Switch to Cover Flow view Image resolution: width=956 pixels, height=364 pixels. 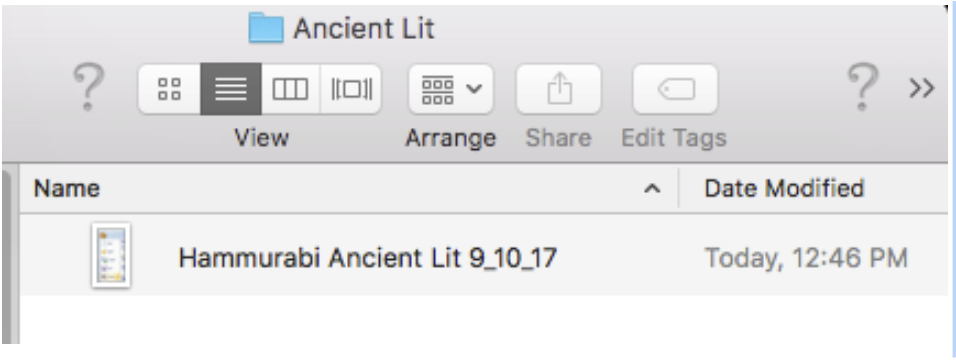(351, 89)
